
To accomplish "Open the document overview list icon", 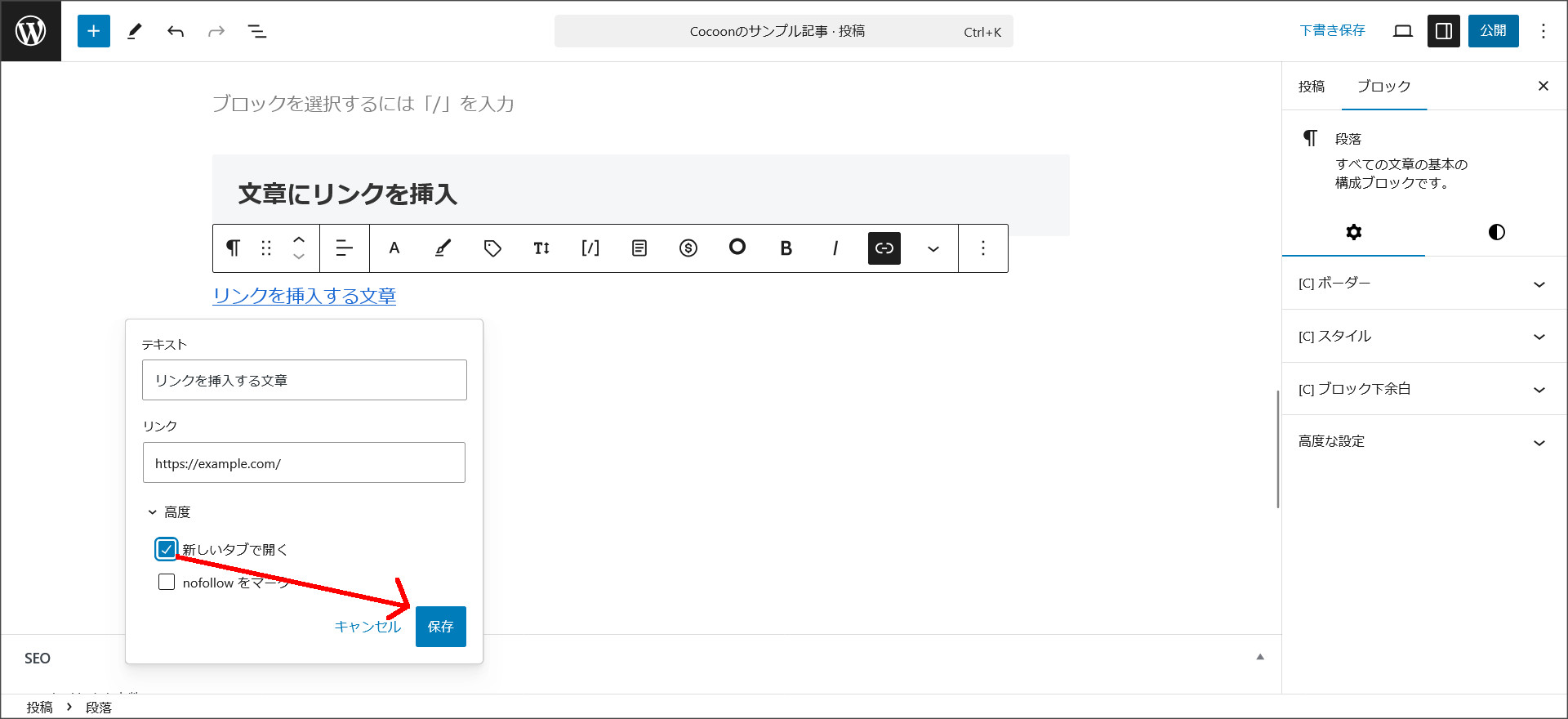I will (x=257, y=31).
